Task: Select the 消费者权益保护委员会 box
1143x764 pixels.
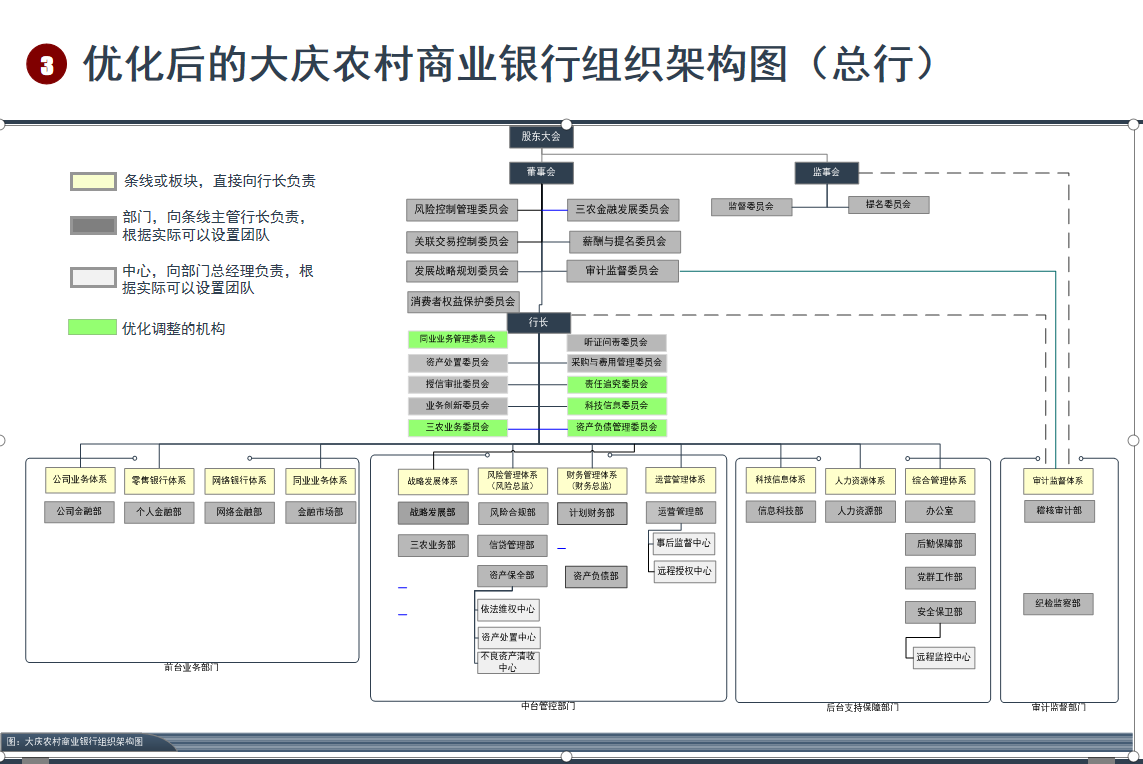Action: point(463,301)
